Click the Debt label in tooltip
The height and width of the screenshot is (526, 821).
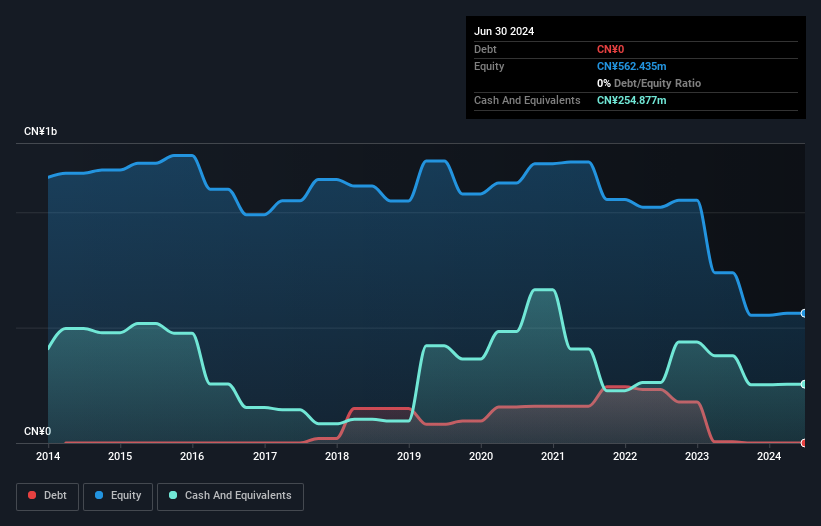click(x=485, y=49)
